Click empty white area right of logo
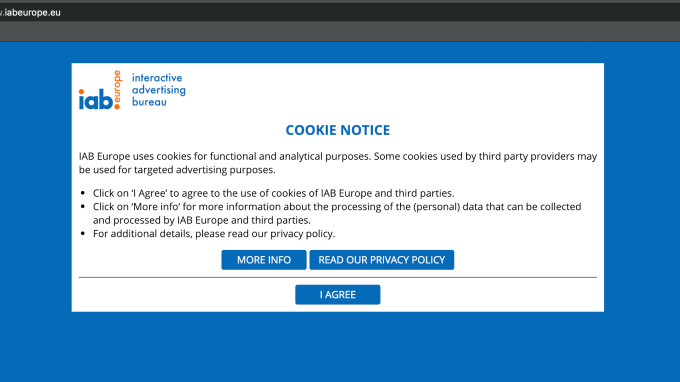680x382 pixels. tap(390, 90)
